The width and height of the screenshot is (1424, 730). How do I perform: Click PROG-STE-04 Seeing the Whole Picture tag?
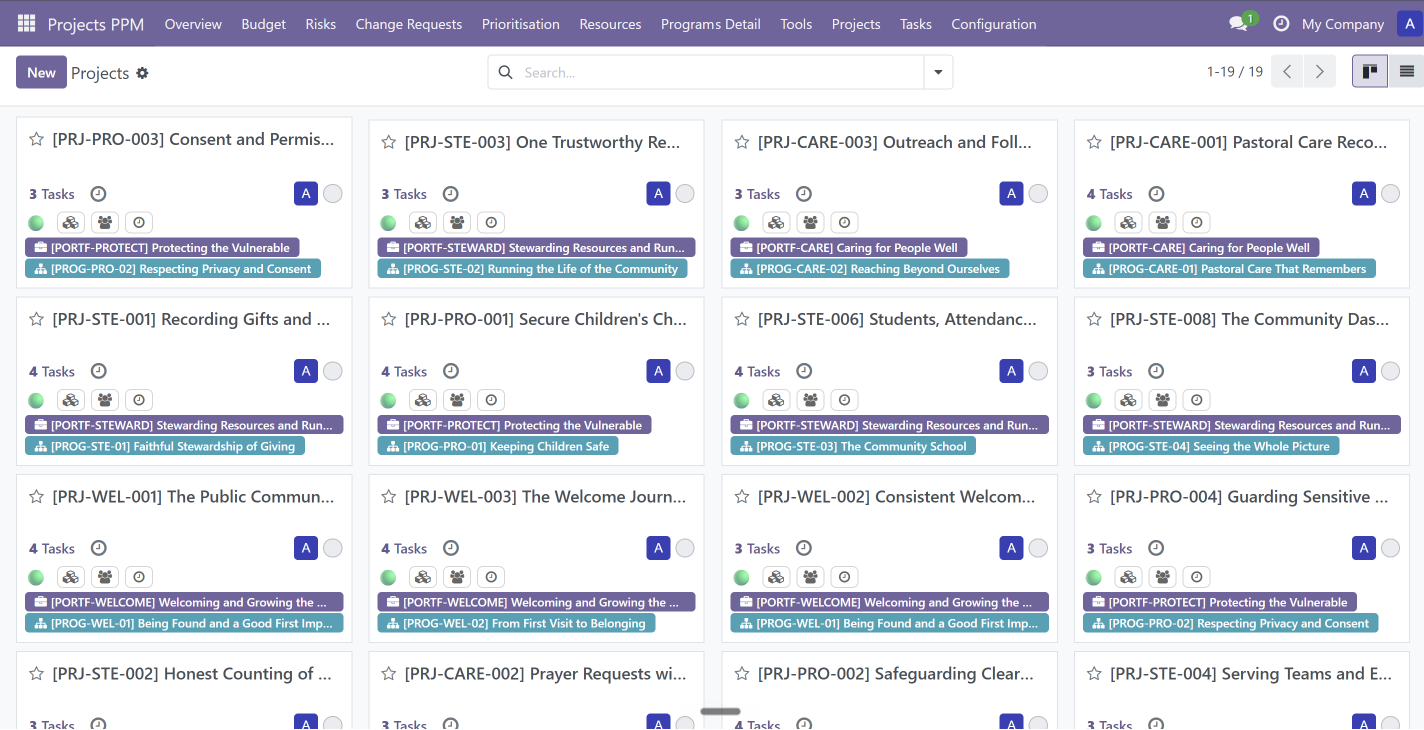pyautogui.click(x=1211, y=446)
